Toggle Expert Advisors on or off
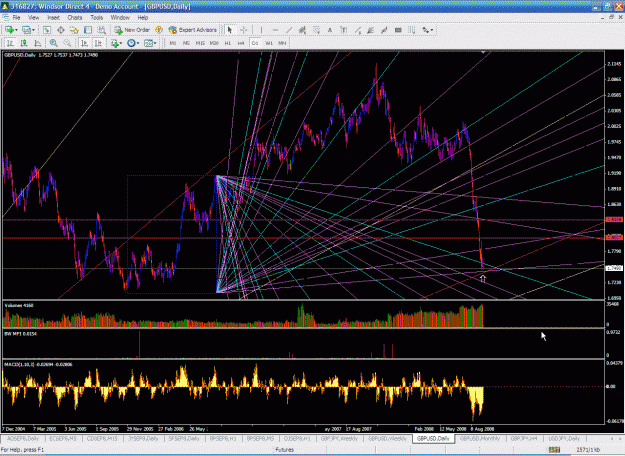 click(193, 30)
